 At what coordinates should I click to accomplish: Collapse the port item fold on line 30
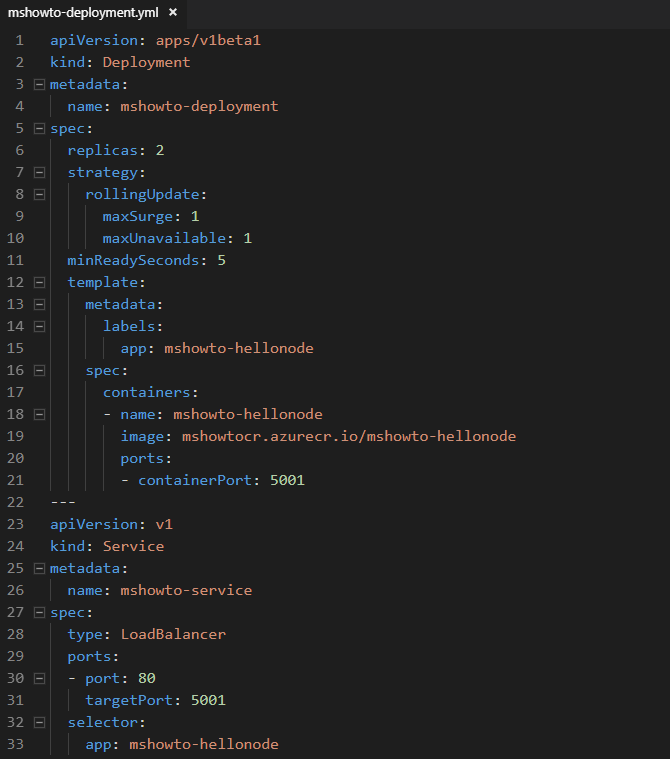39,679
